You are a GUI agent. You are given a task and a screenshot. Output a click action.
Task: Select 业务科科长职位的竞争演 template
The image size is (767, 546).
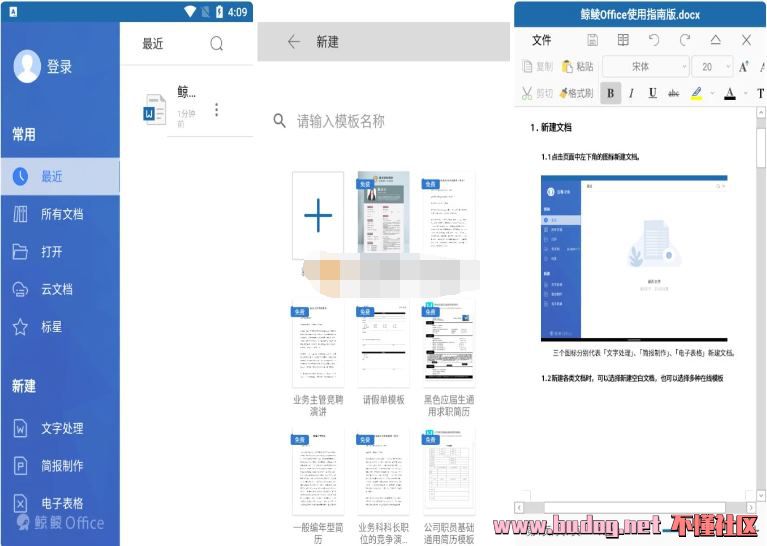[x=383, y=487]
